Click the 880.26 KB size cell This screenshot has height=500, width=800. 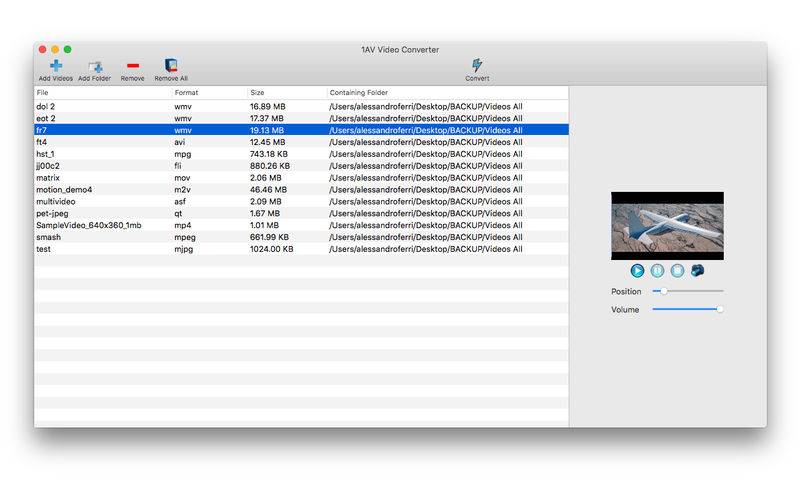point(269,166)
